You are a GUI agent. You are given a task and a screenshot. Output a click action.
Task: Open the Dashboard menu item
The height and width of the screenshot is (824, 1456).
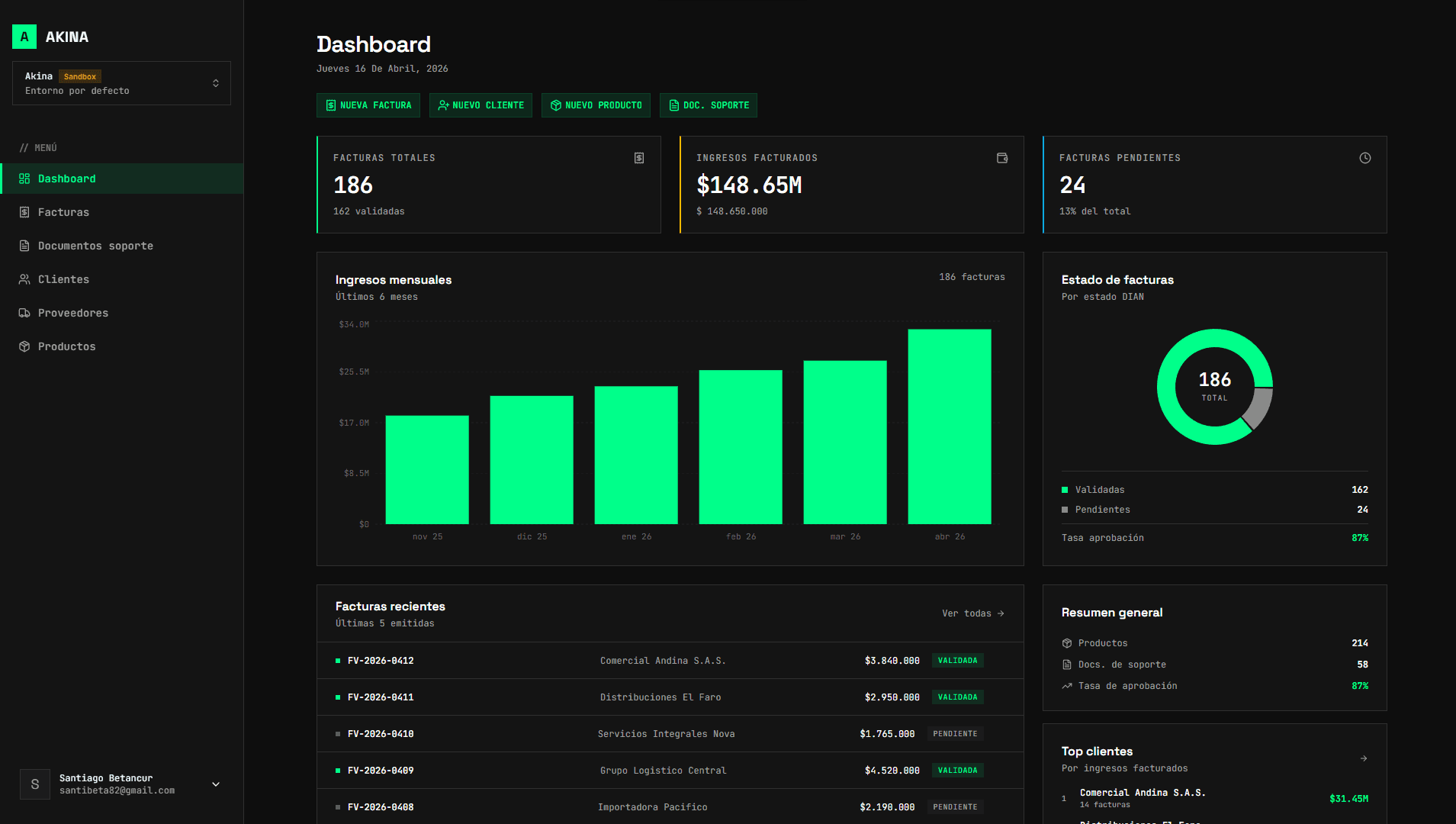point(122,179)
